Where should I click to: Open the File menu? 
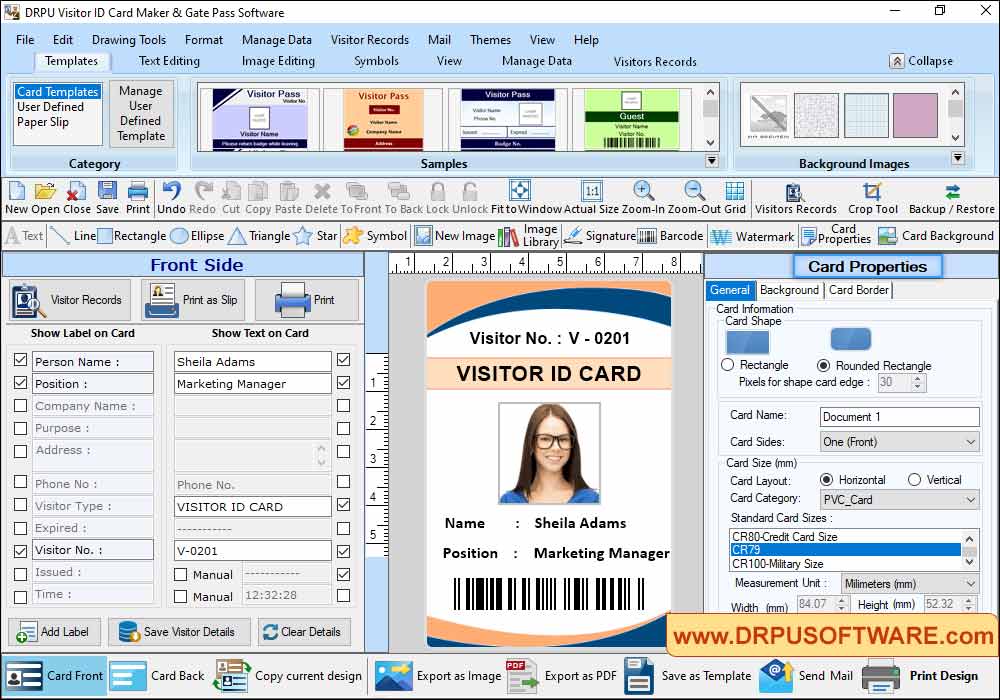pos(25,40)
